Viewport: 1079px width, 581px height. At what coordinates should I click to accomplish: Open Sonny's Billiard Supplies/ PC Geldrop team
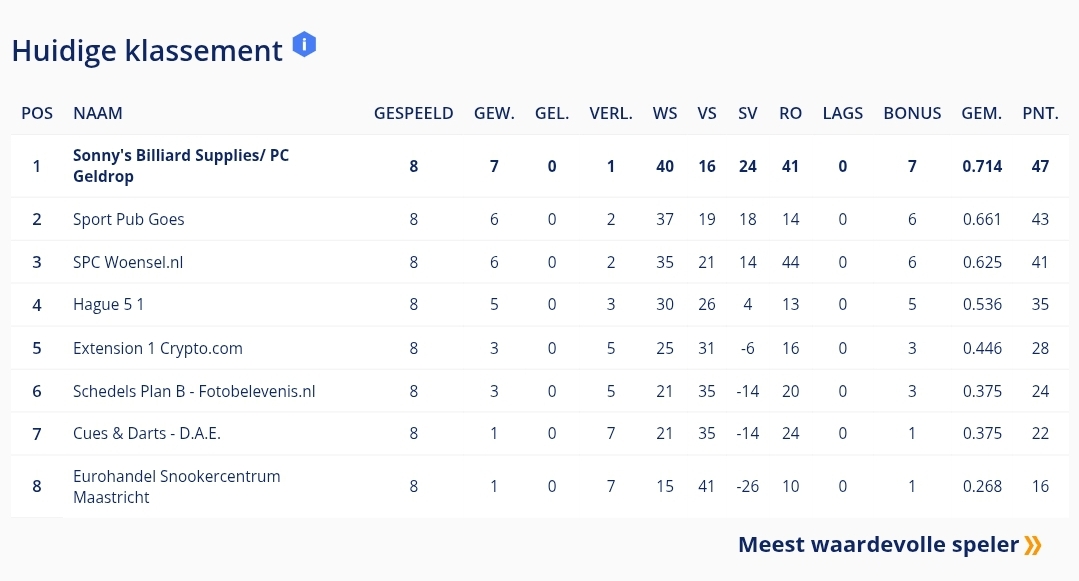180,166
